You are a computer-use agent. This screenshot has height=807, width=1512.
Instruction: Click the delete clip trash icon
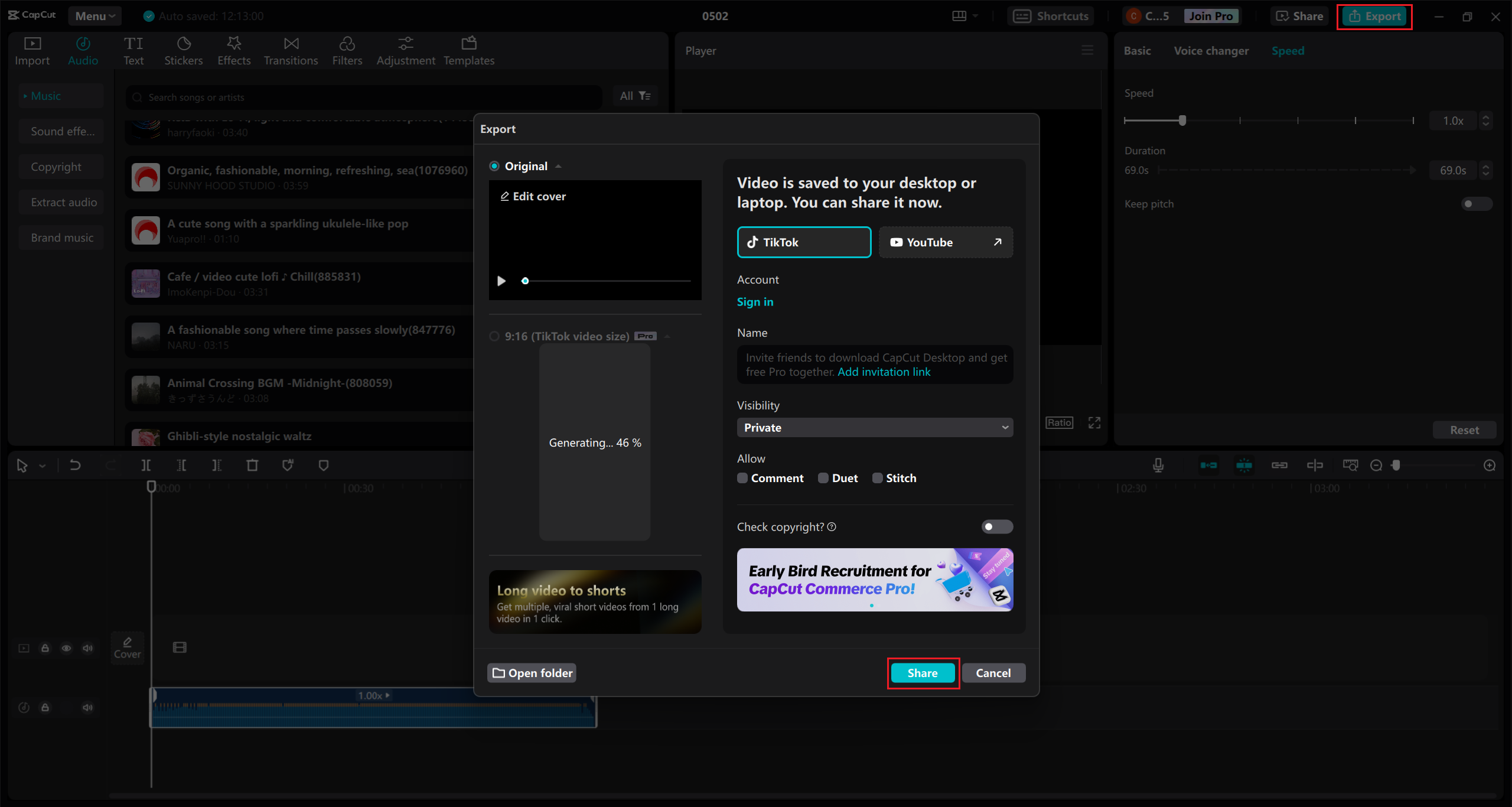(x=252, y=466)
